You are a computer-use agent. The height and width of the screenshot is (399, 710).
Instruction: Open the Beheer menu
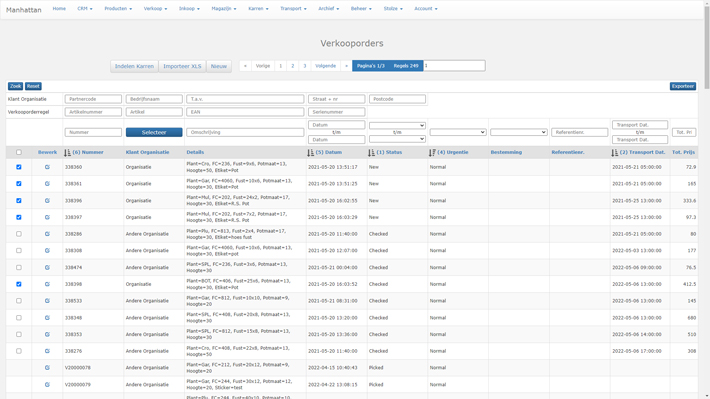[x=361, y=9]
